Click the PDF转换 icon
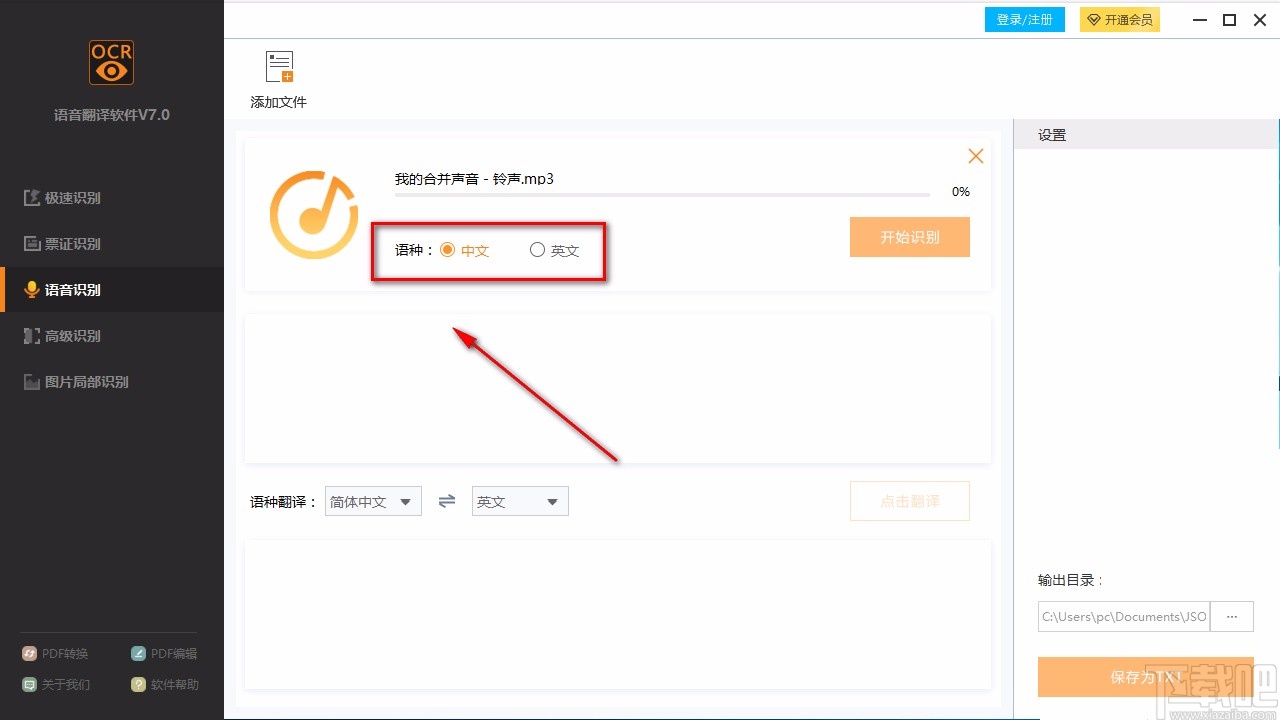The image size is (1280, 720). [x=28, y=653]
